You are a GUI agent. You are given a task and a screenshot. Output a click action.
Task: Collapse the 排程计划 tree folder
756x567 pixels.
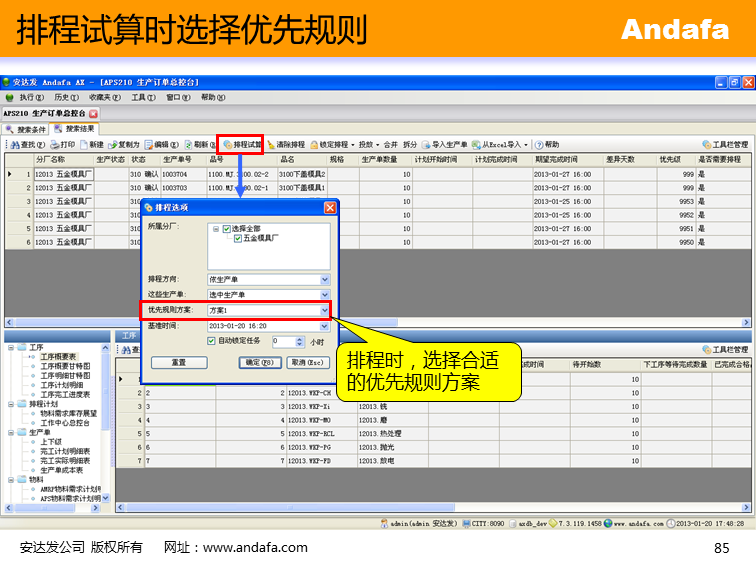coord(11,403)
